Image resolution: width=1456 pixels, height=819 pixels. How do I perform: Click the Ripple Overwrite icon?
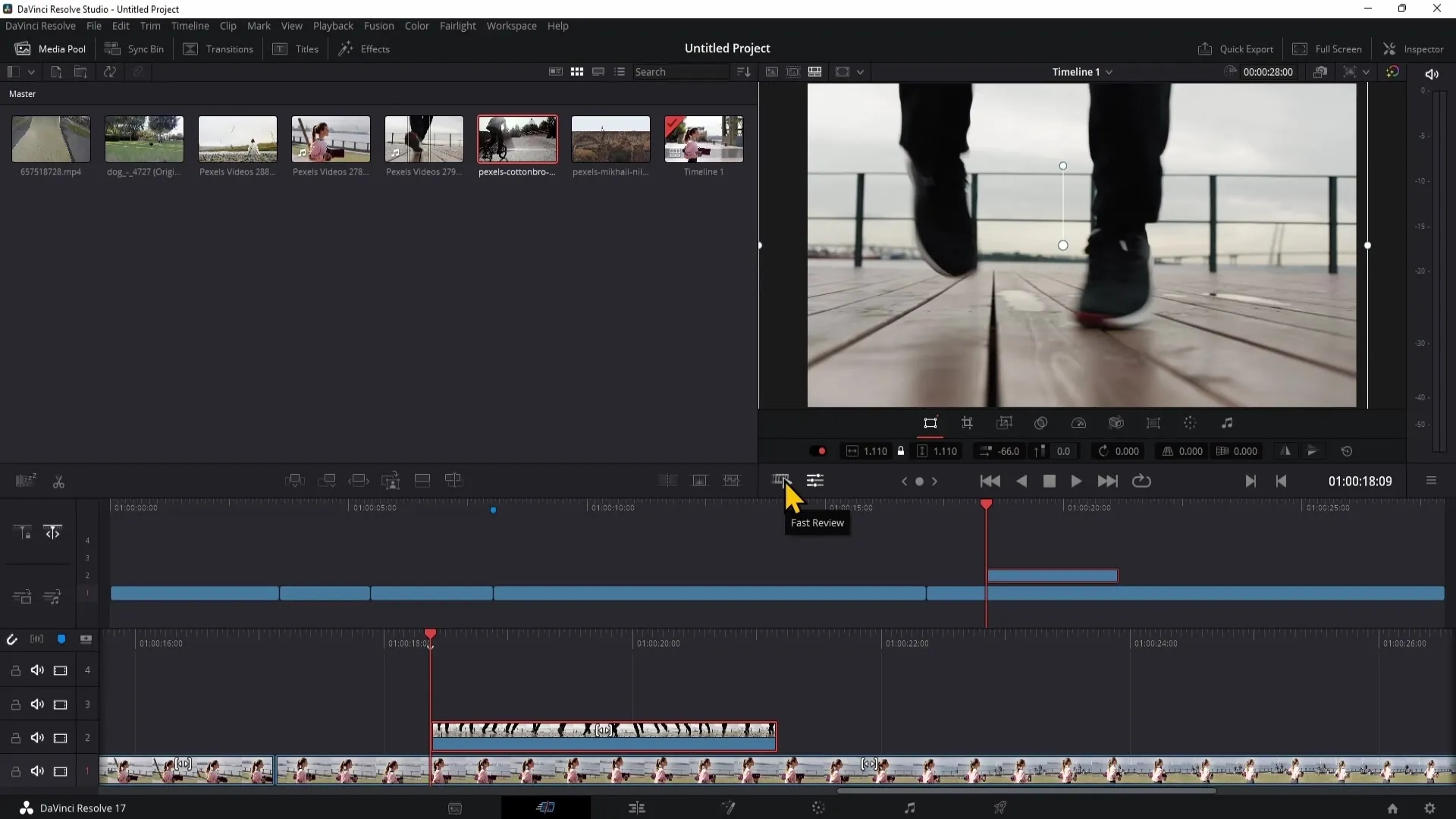coord(359,481)
